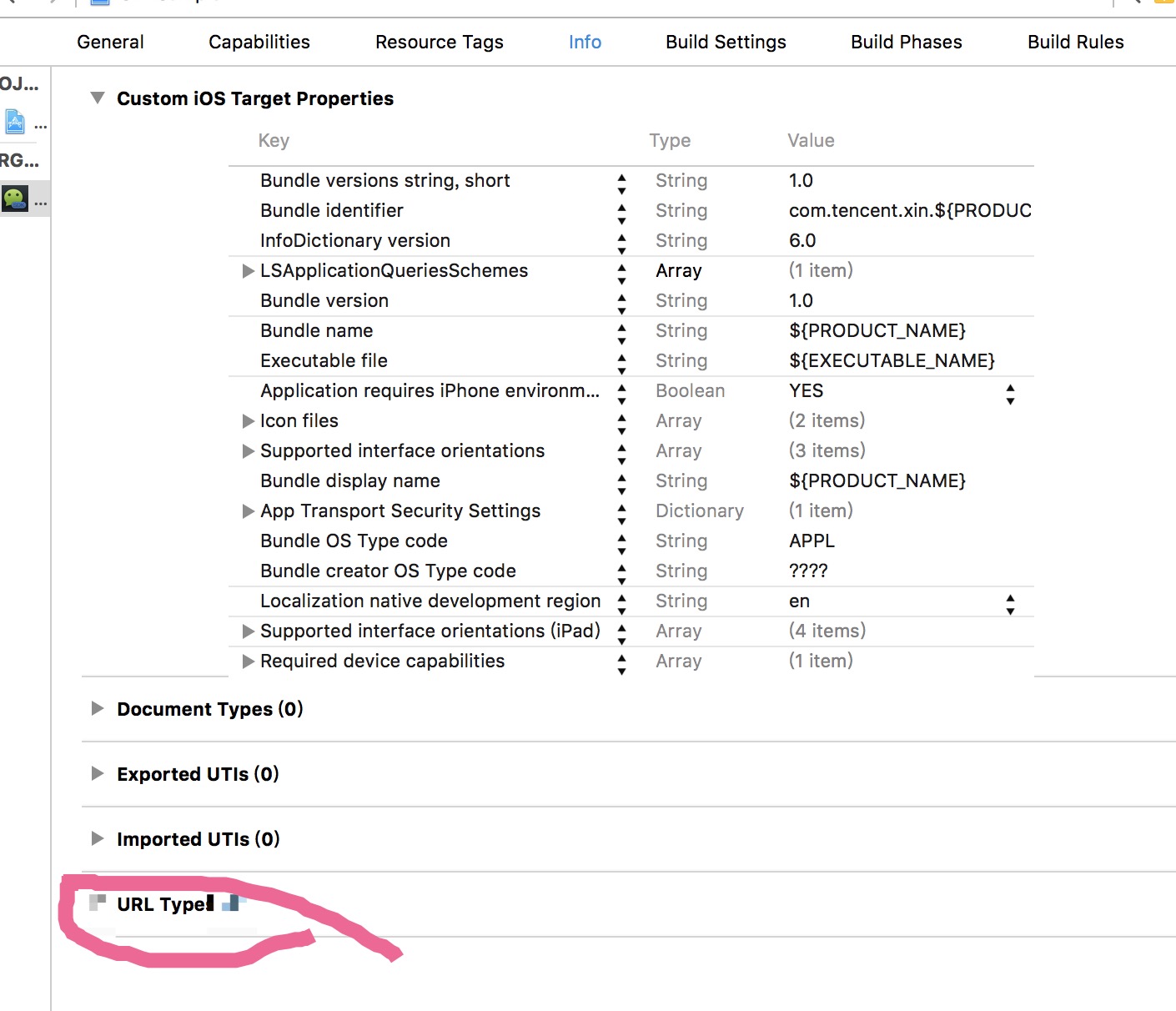Expand the LSApplicationQueriesSchemes array
Image resolution: width=1176 pixels, height=1011 pixels.
(248, 271)
